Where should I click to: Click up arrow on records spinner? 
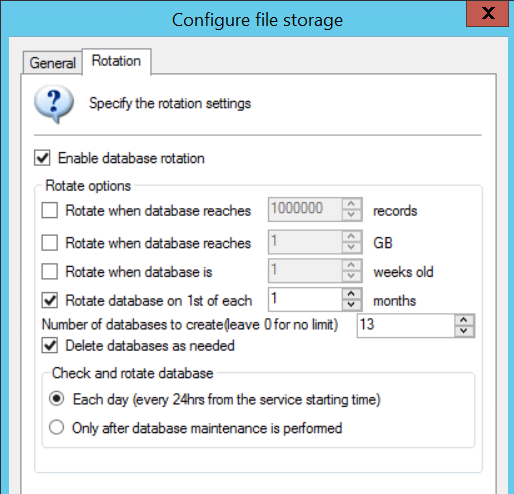pyautogui.click(x=351, y=204)
